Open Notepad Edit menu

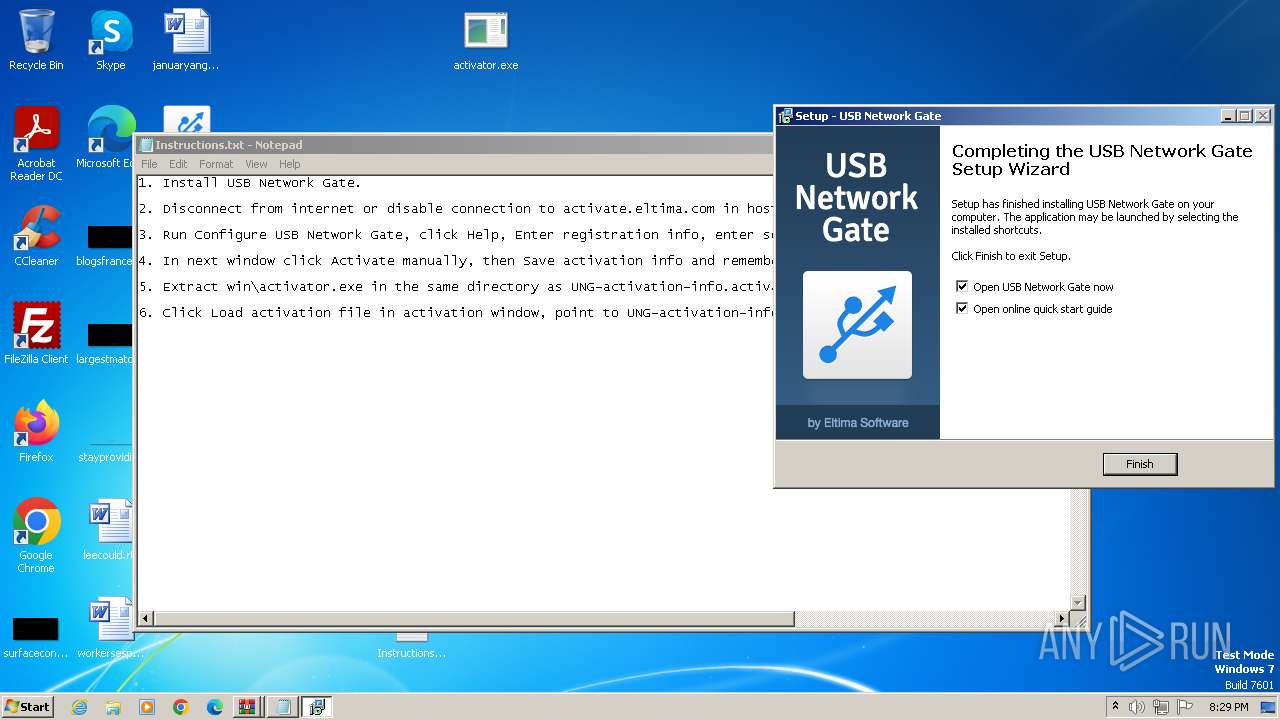[x=178, y=164]
